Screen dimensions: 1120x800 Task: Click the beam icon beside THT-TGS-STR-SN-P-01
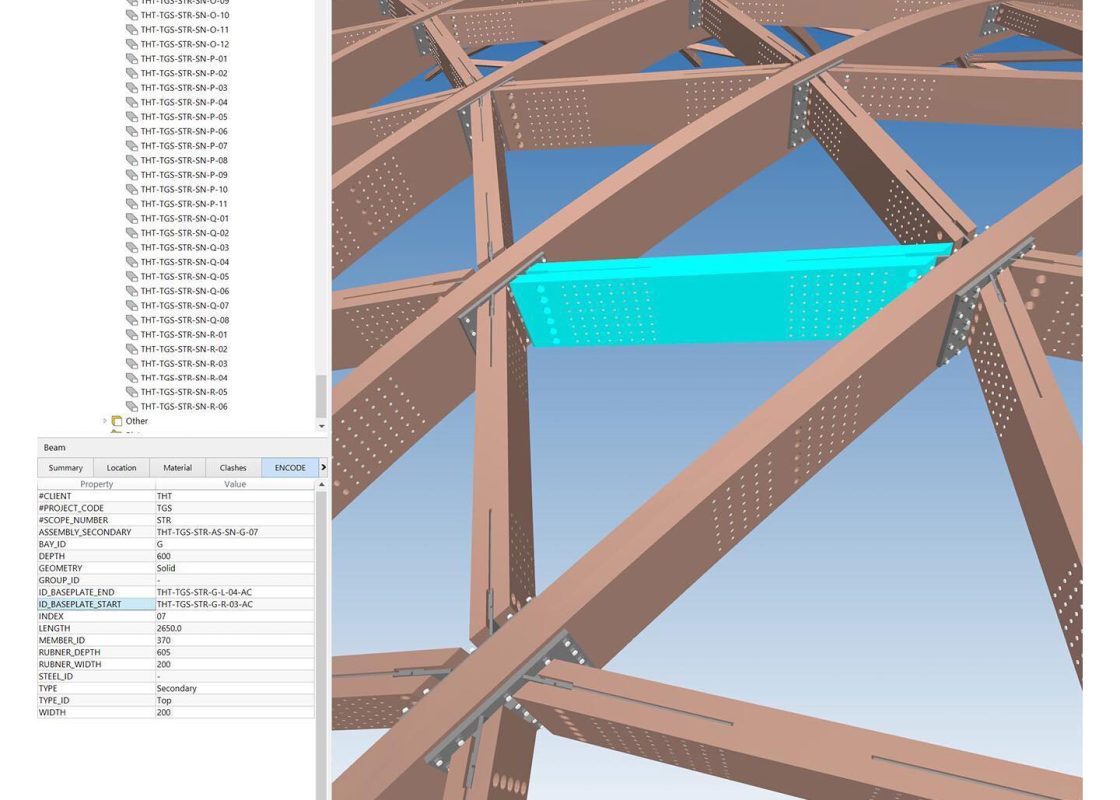coord(132,59)
